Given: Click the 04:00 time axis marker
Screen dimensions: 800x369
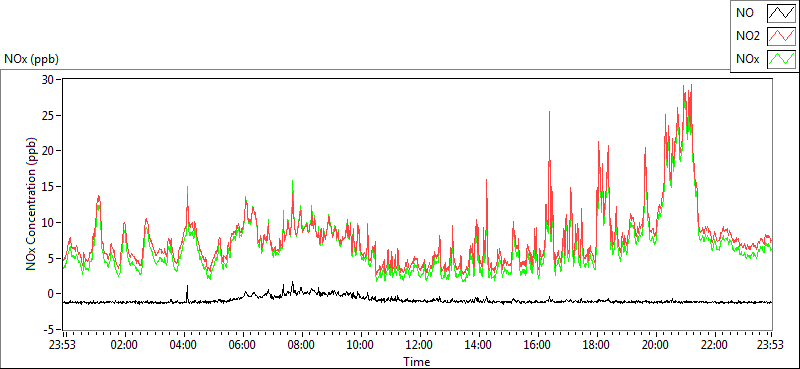Looking at the screenshot, I should click(183, 344).
